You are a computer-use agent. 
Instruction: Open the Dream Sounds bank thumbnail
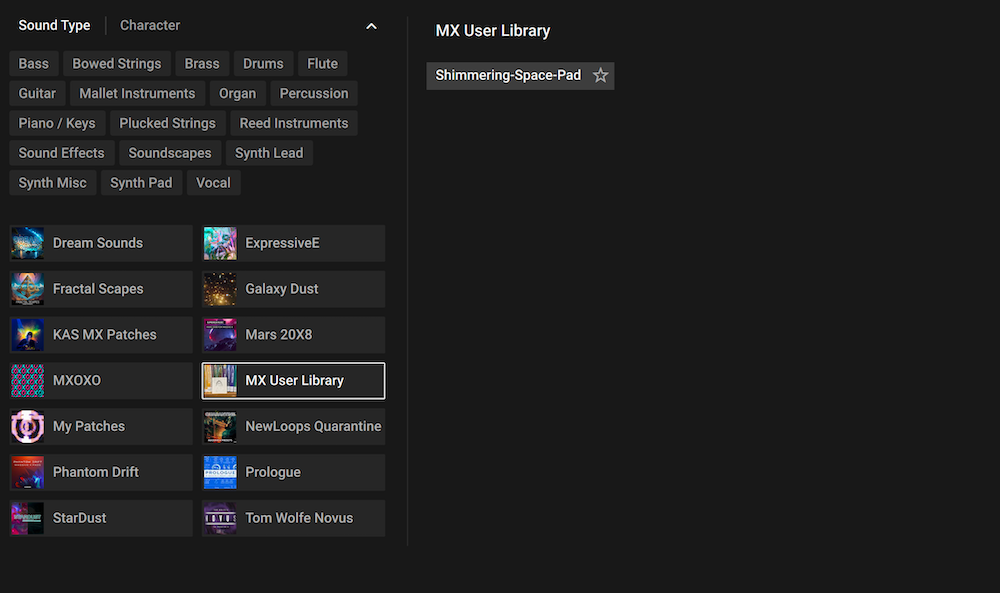[x=27, y=243]
